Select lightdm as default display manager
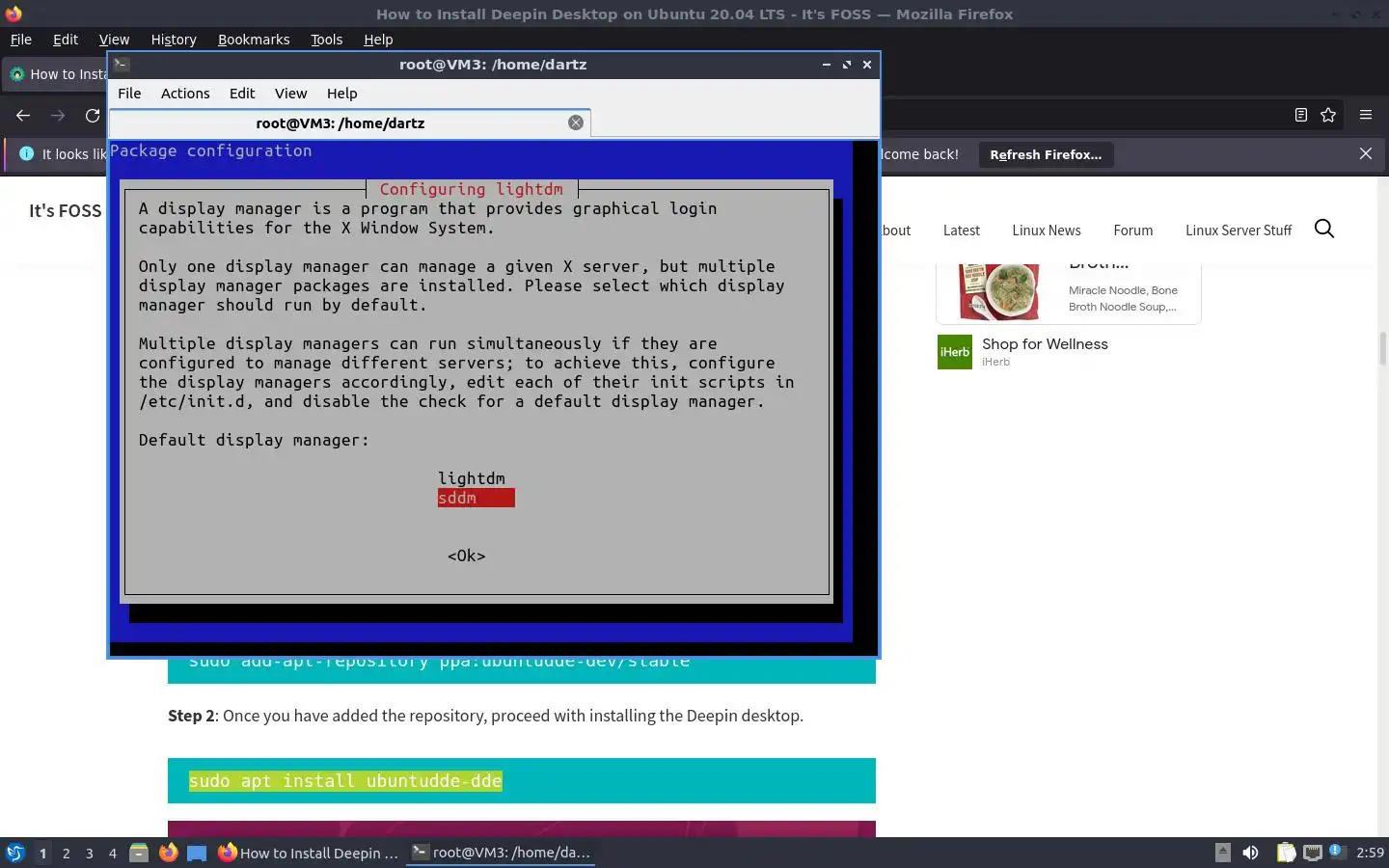 (x=472, y=478)
